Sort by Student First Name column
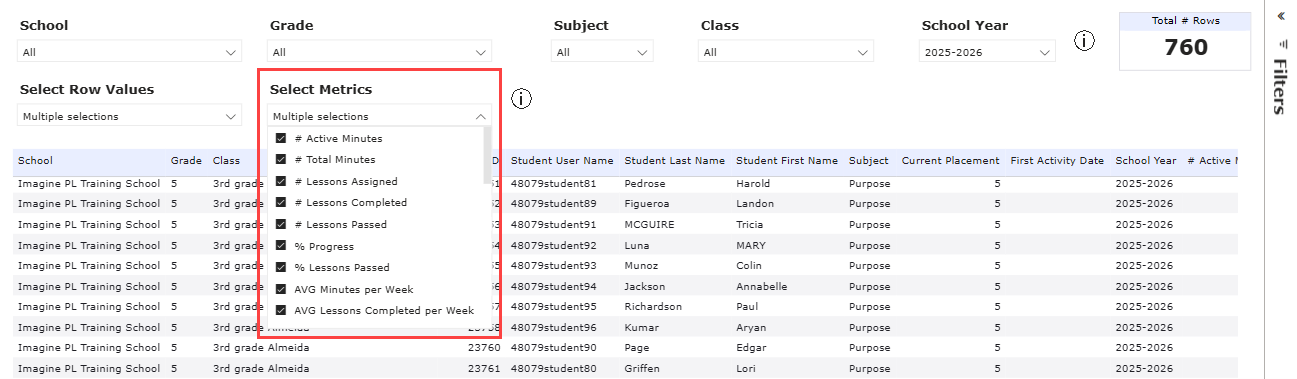This screenshot has width=1297, height=379. (x=787, y=160)
